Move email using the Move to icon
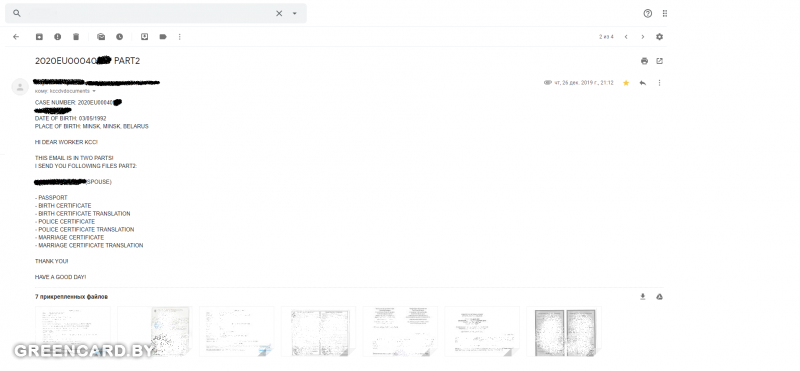 tap(144, 37)
